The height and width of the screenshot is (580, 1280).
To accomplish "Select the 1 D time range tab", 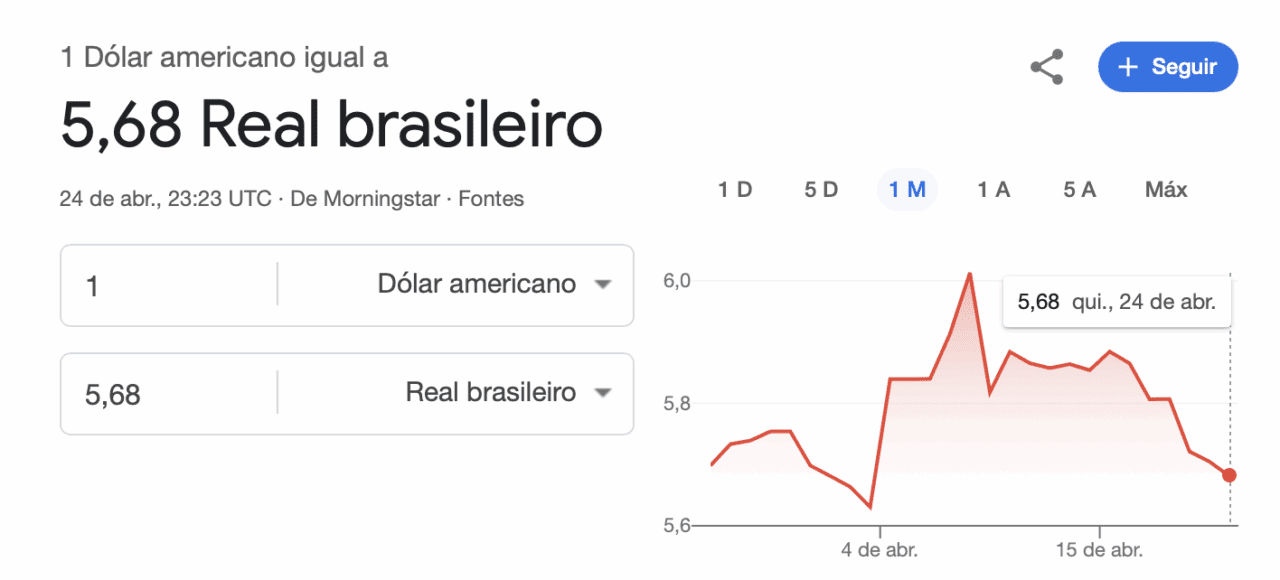I will [735, 190].
